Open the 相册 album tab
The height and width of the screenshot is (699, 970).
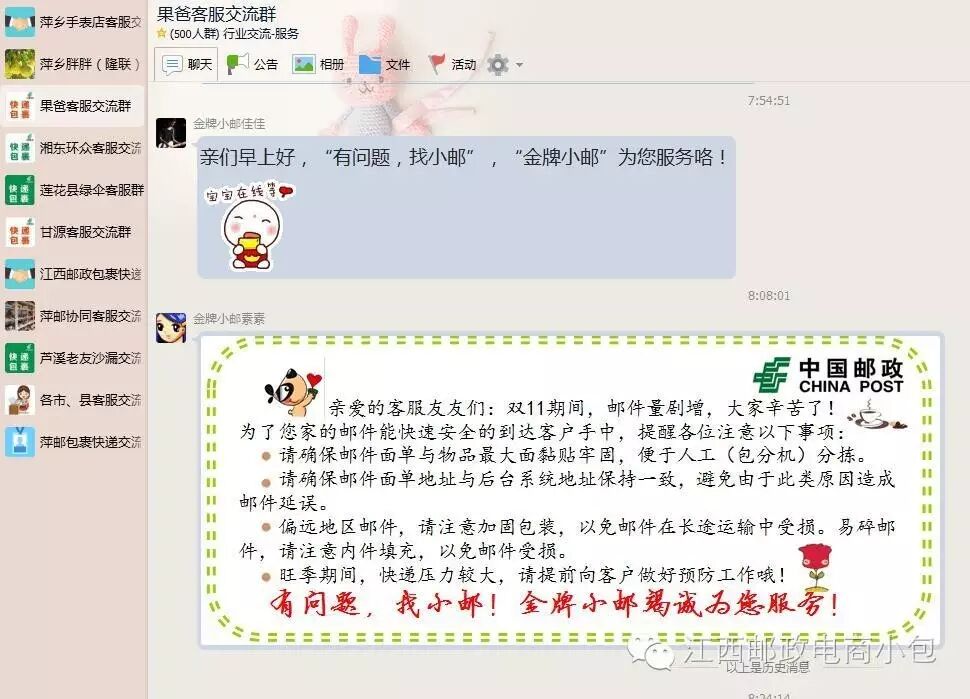(x=319, y=64)
